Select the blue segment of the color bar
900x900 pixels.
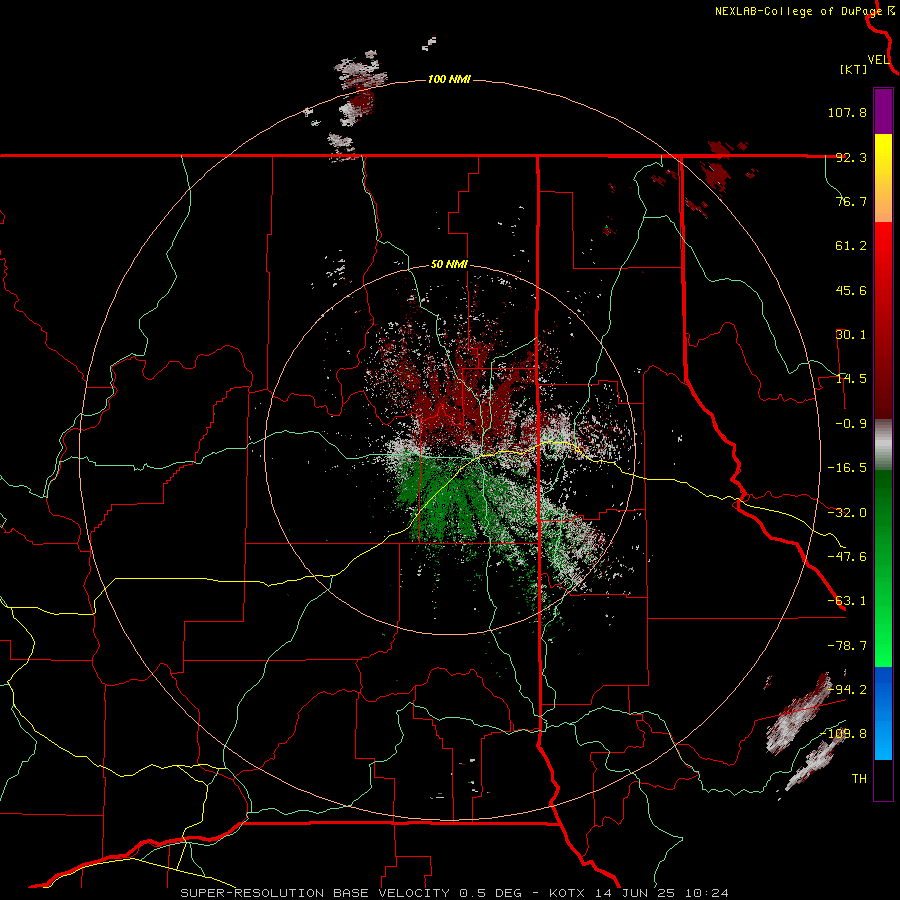coord(883,713)
